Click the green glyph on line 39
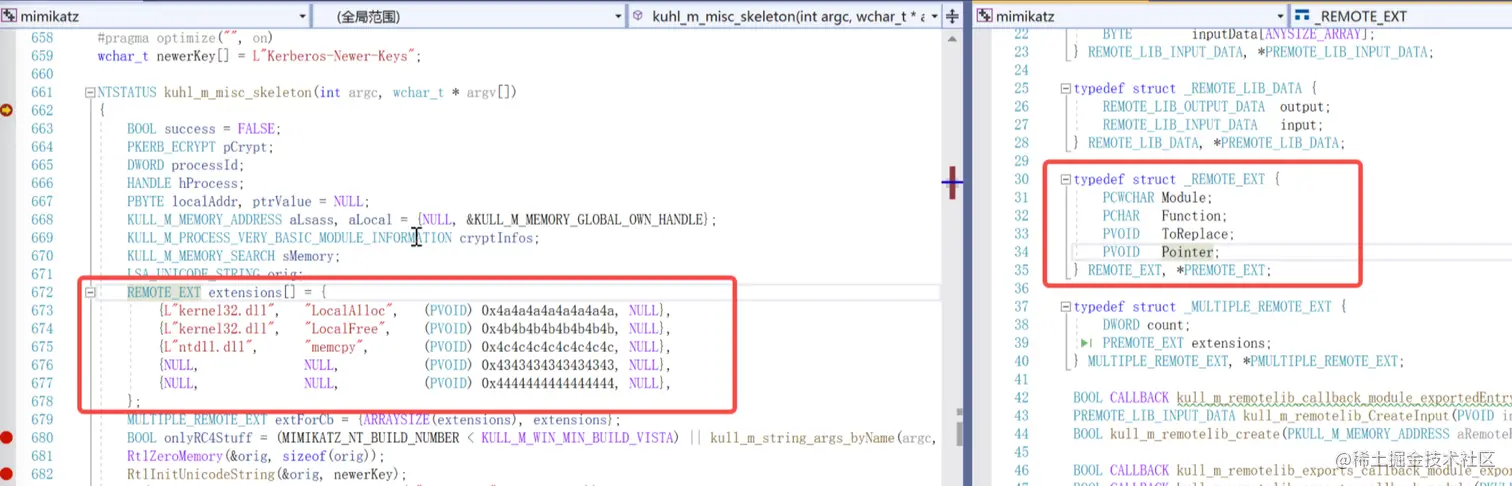The height and width of the screenshot is (486, 1512). [1087, 343]
